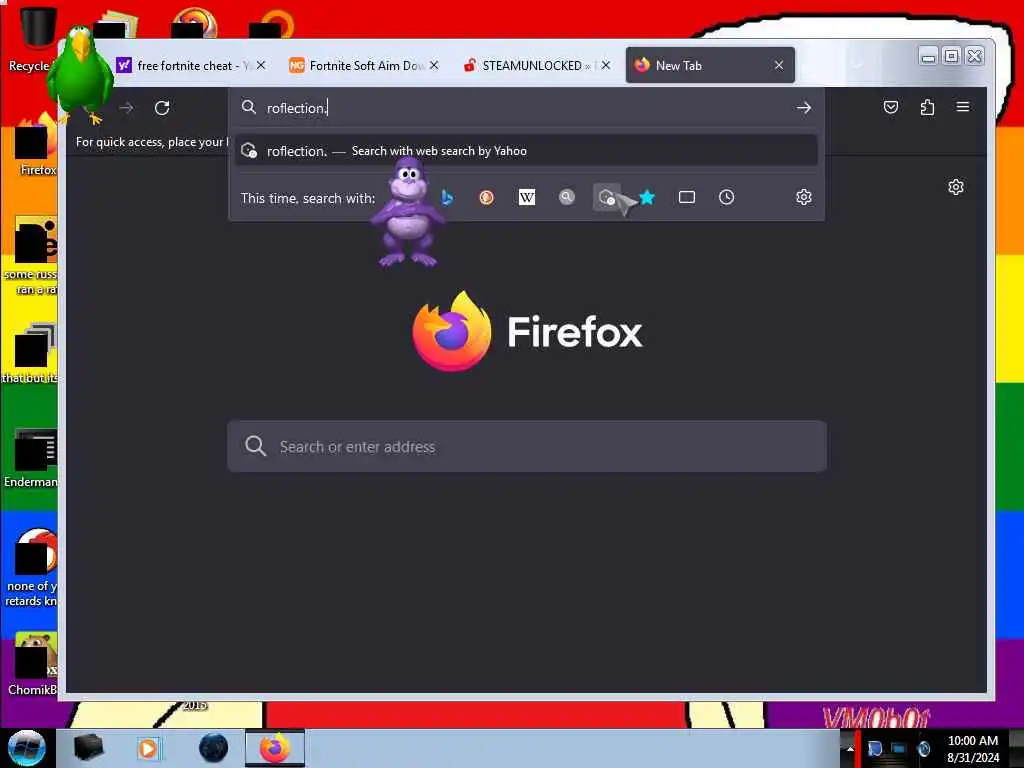Open the black box taskbar icon
The image size is (1024, 768).
pyautogui.click(x=88, y=748)
